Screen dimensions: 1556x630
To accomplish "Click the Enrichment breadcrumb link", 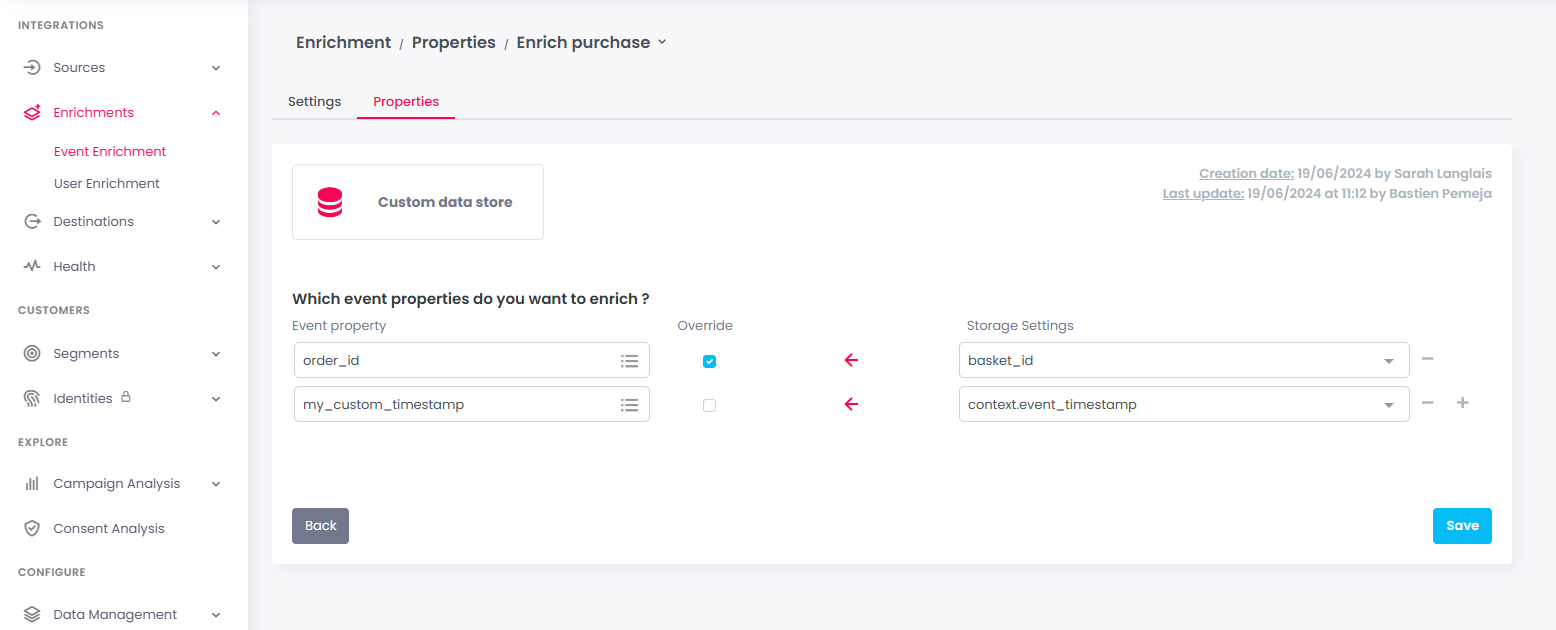I will tap(343, 43).
